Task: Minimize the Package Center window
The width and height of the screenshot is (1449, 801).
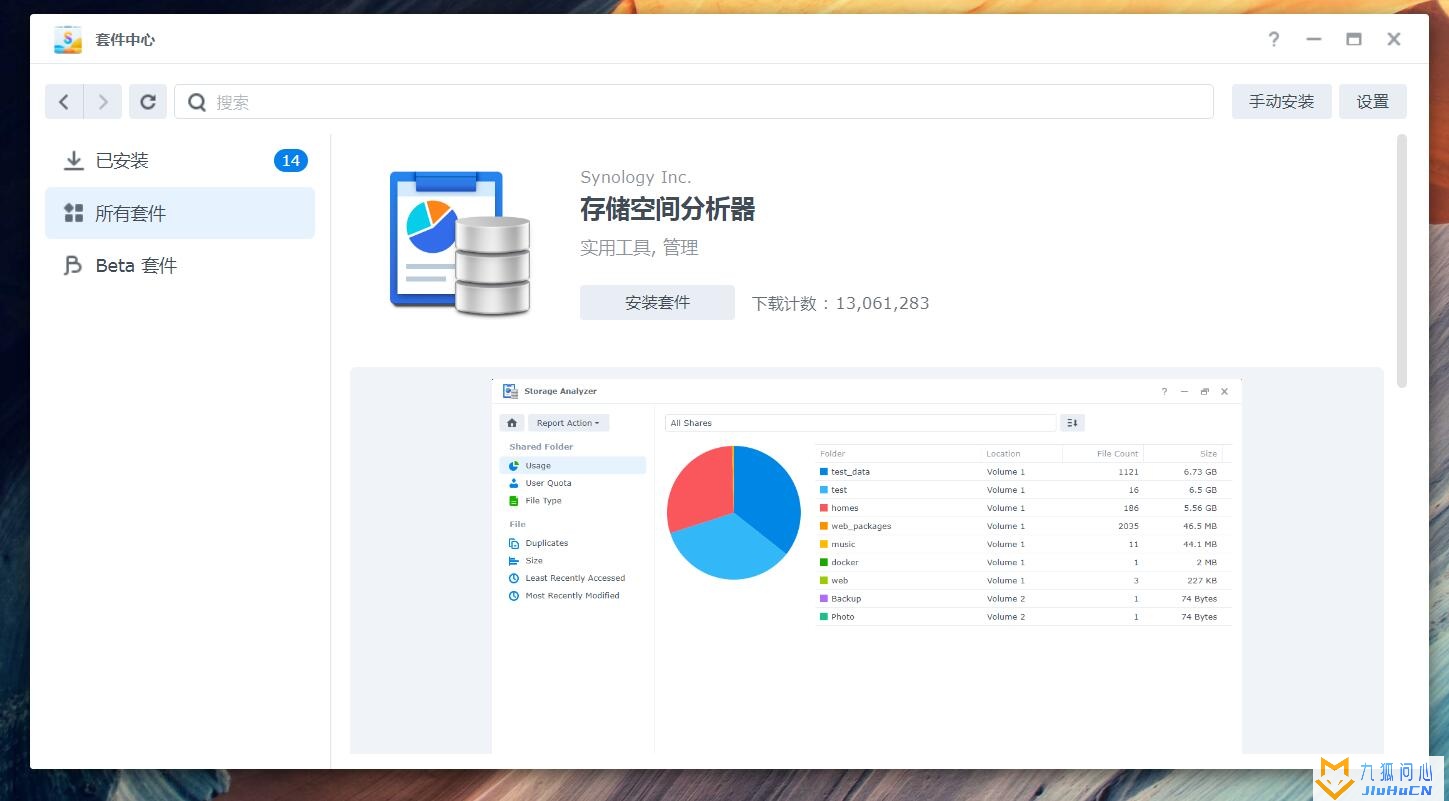Action: tap(1313, 39)
